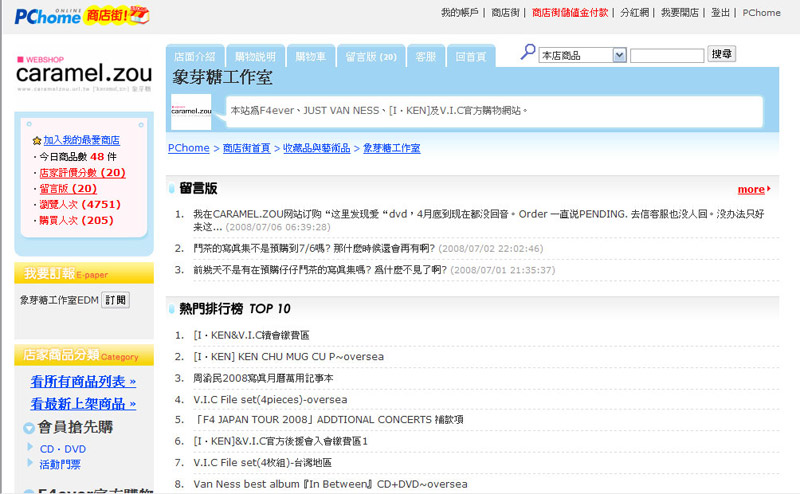Click the round bullet icon beside 會員搶先購
This screenshot has width=800, height=494.
point(29,428)
